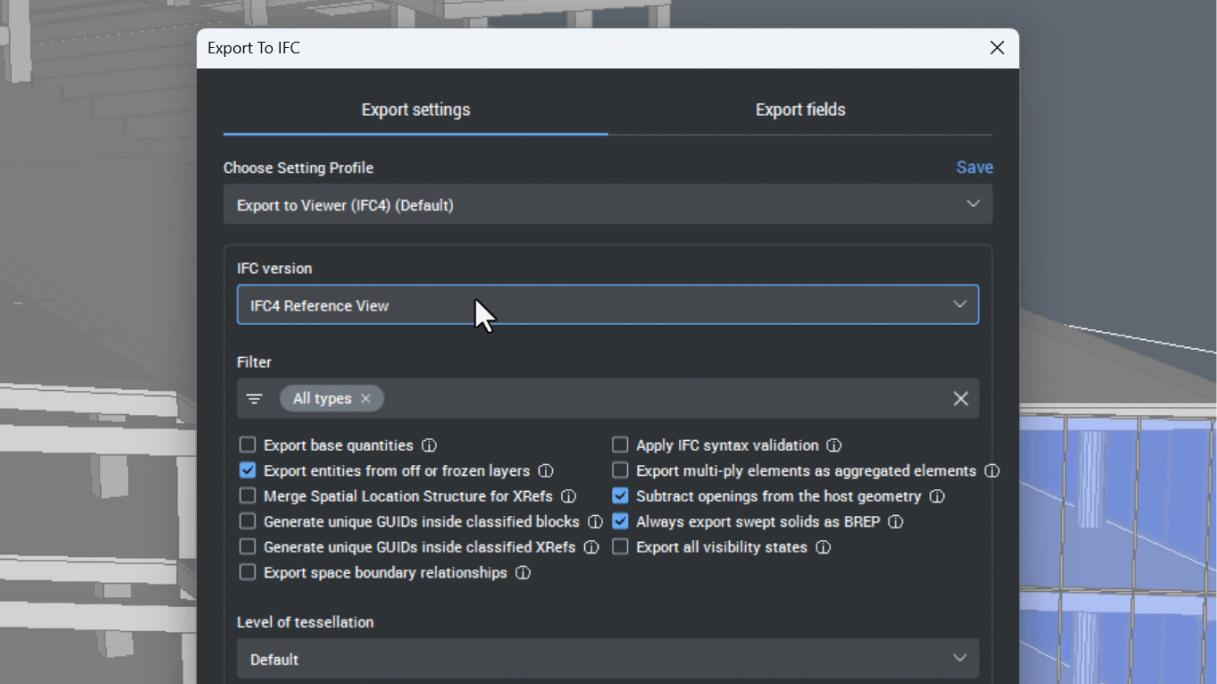Image resolution: width=1217 pixels, height=684 pixels.
Task: View info for Export space boundary relationships
Action: point(523,572)
